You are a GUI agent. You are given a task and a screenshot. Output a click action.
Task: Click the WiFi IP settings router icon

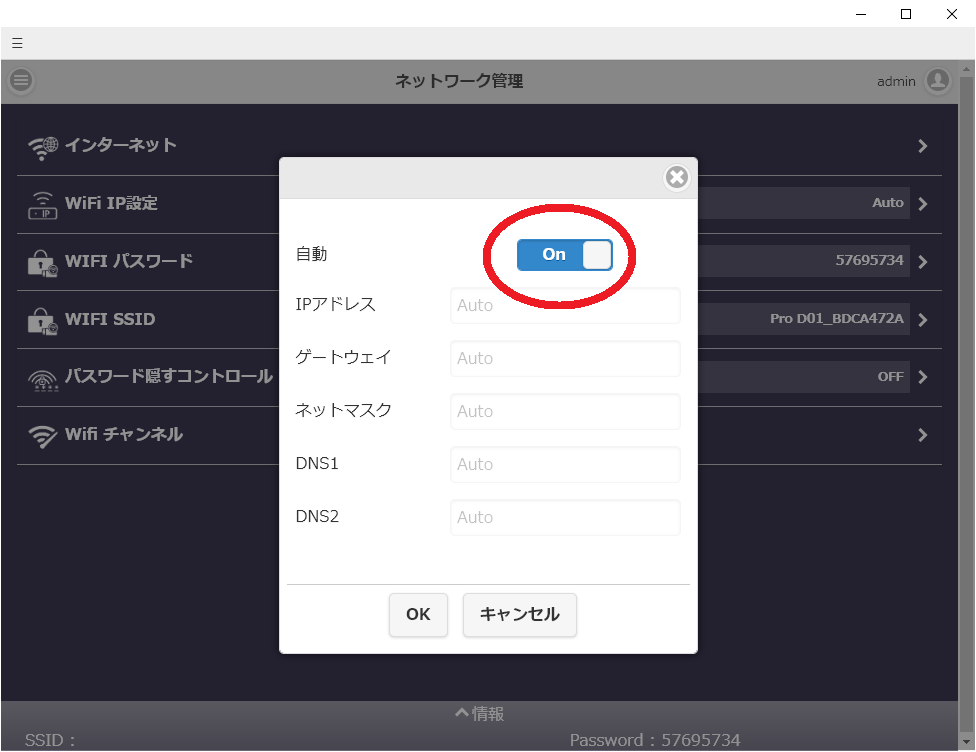coord(43,204)
